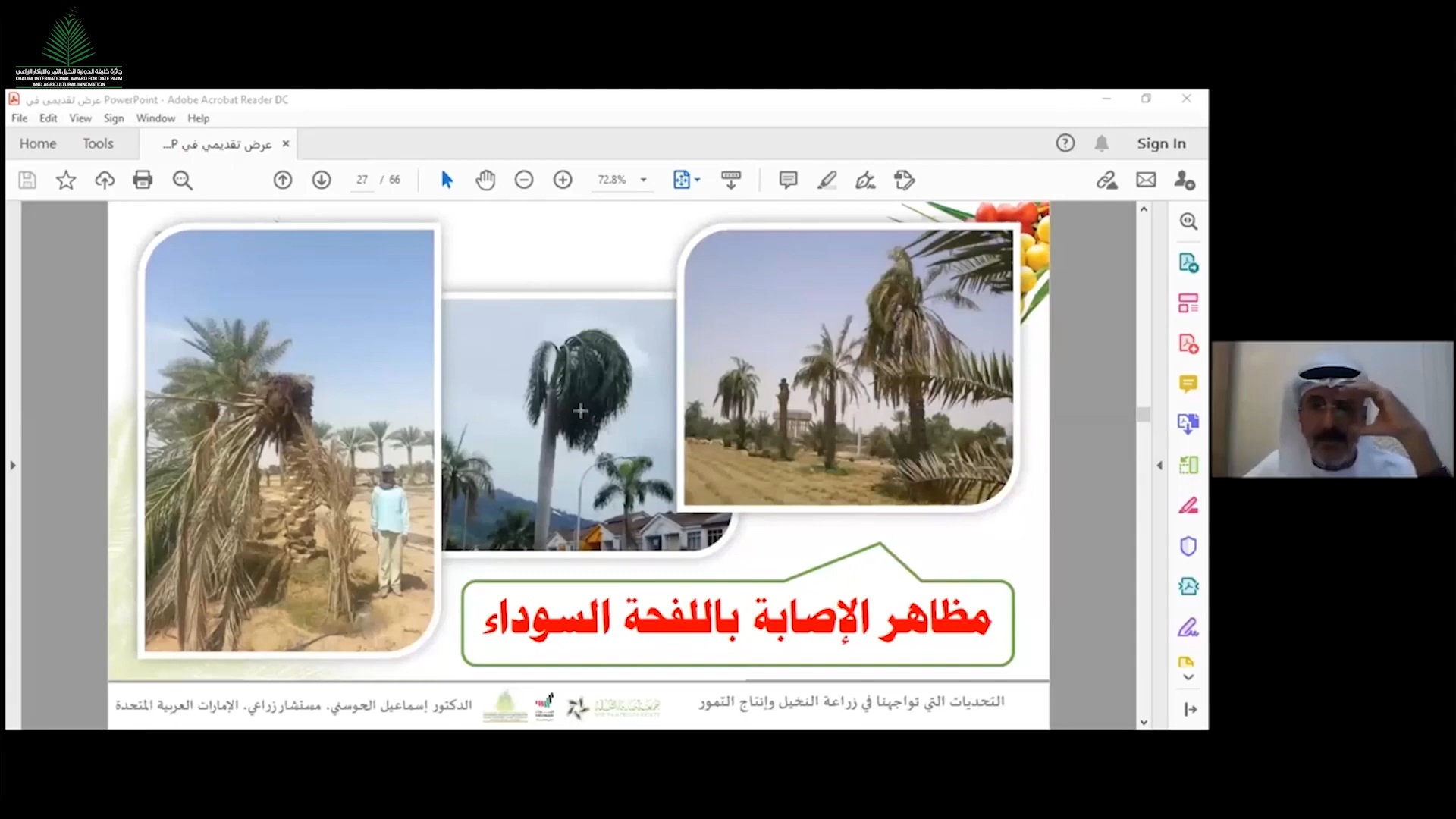Click the stamp tool icon
This screenshot has height=819, width=1456.
(904, 180)
